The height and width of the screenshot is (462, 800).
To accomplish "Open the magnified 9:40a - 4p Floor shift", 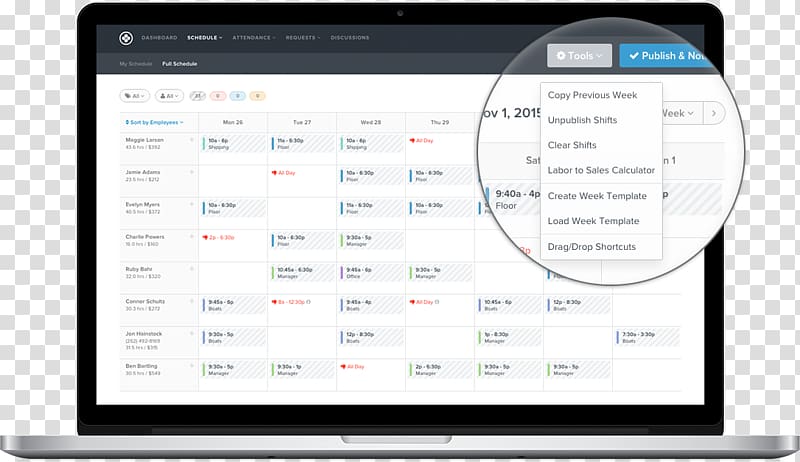I will pyautogui.click(x=512, y=199).
